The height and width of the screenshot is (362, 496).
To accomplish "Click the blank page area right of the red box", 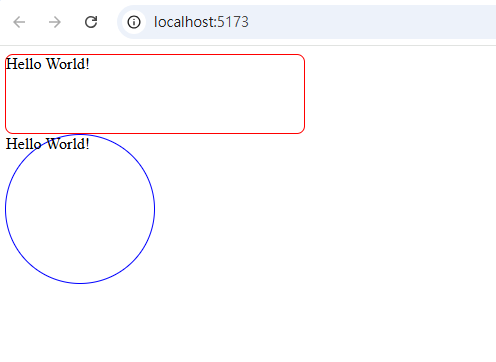I will 400,94.
